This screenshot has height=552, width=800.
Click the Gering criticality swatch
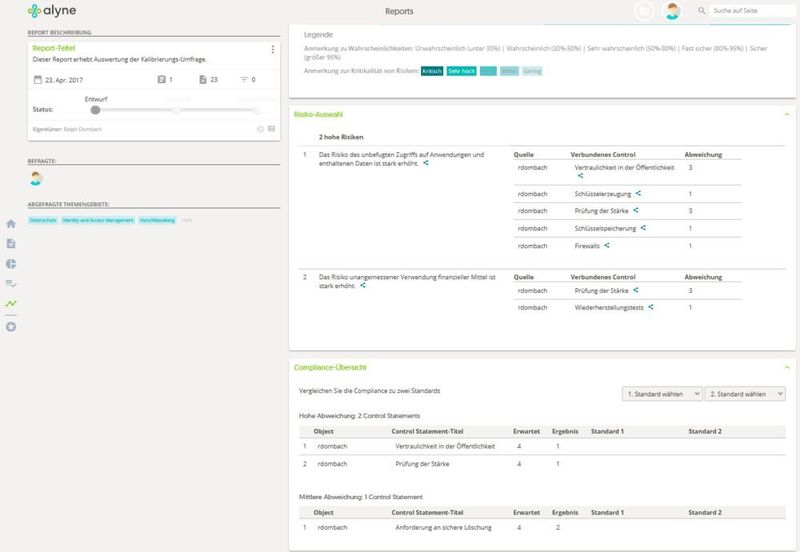pos(532,71)
